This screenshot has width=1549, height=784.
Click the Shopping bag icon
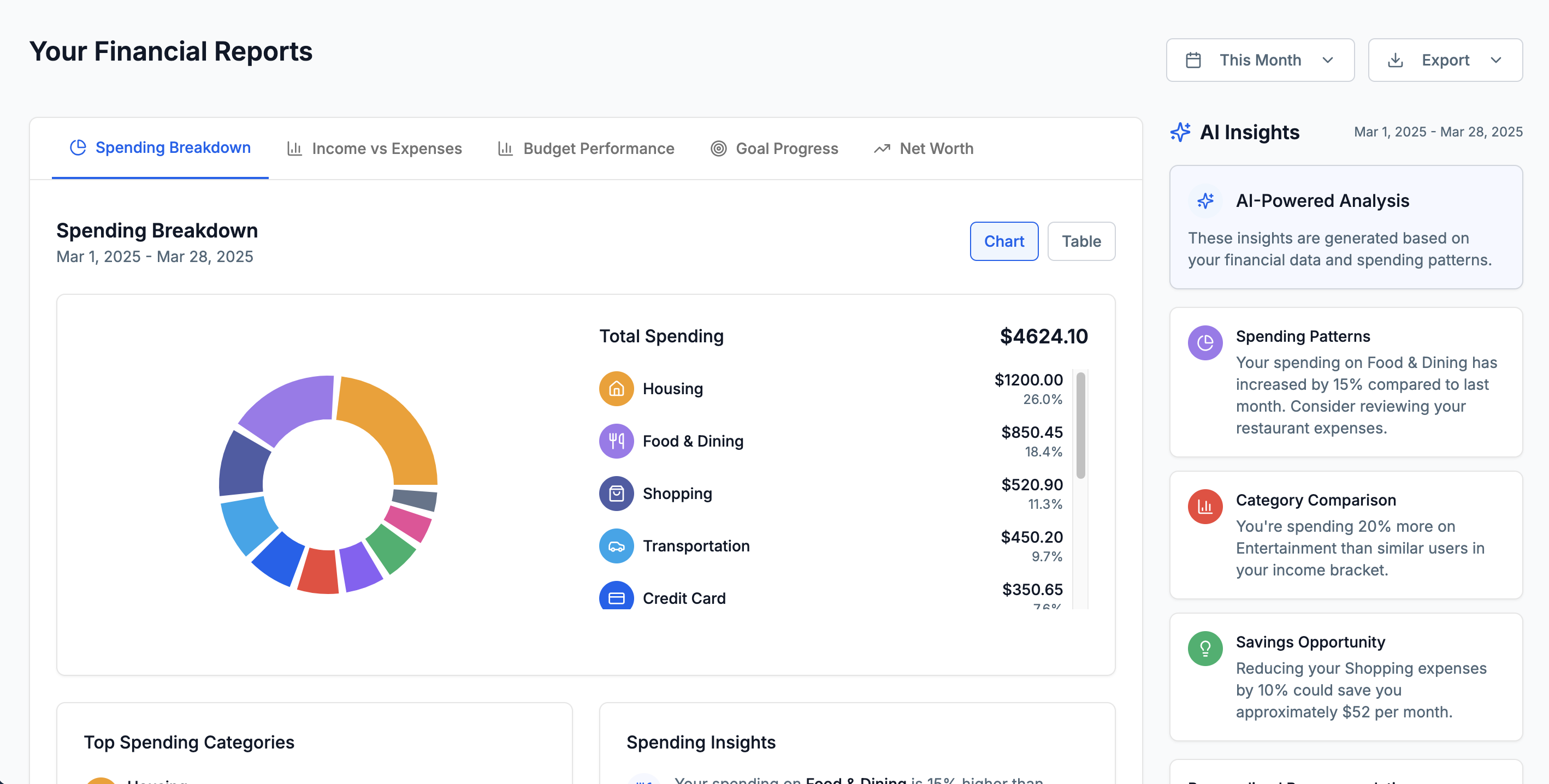[x=616, y=493]
